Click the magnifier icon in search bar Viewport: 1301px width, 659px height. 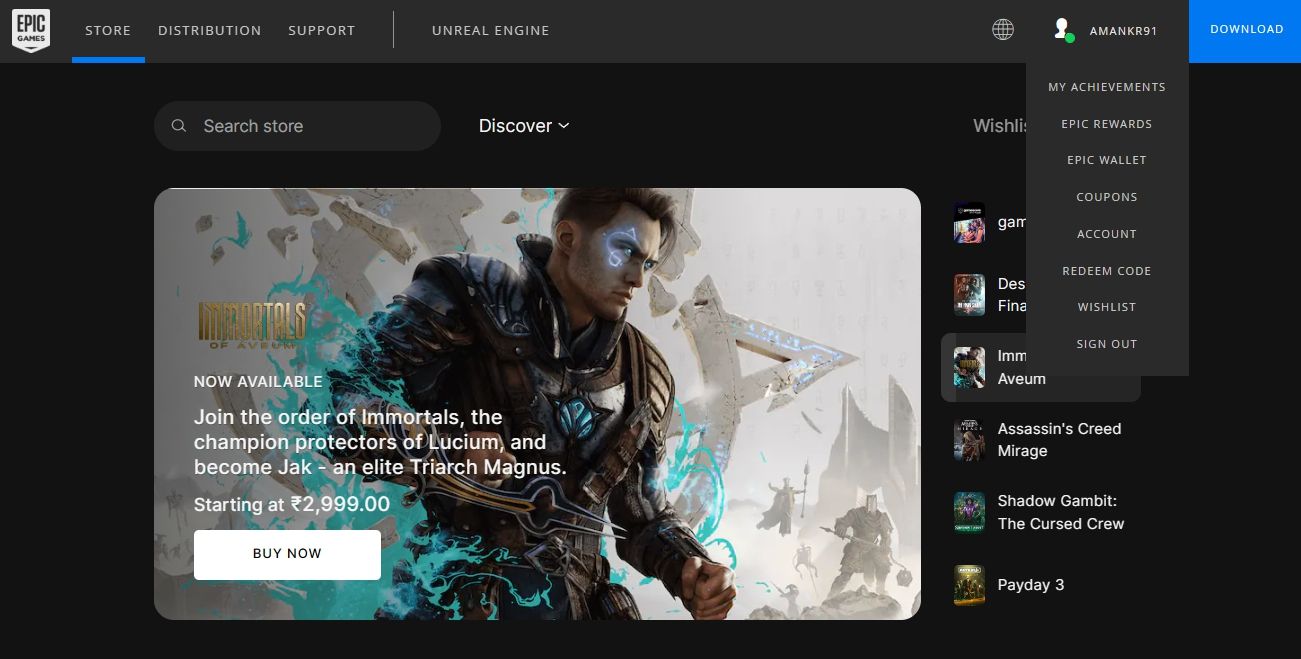tap(179, 126)
